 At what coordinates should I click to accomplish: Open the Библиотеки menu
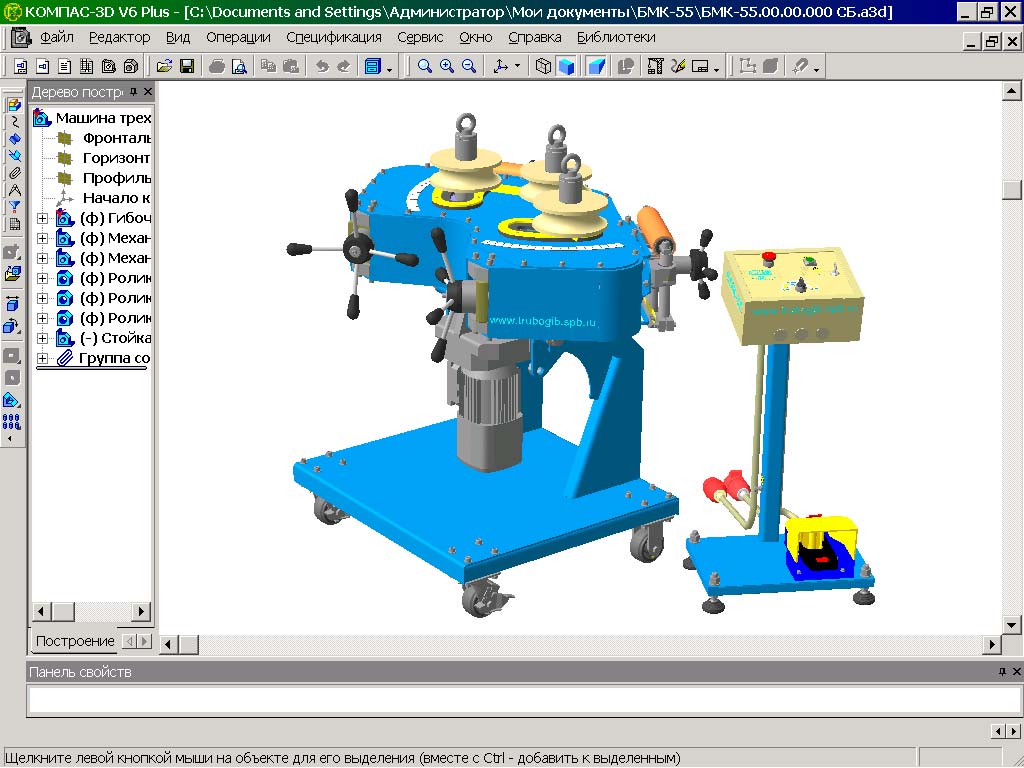click(x=616, y=37)
